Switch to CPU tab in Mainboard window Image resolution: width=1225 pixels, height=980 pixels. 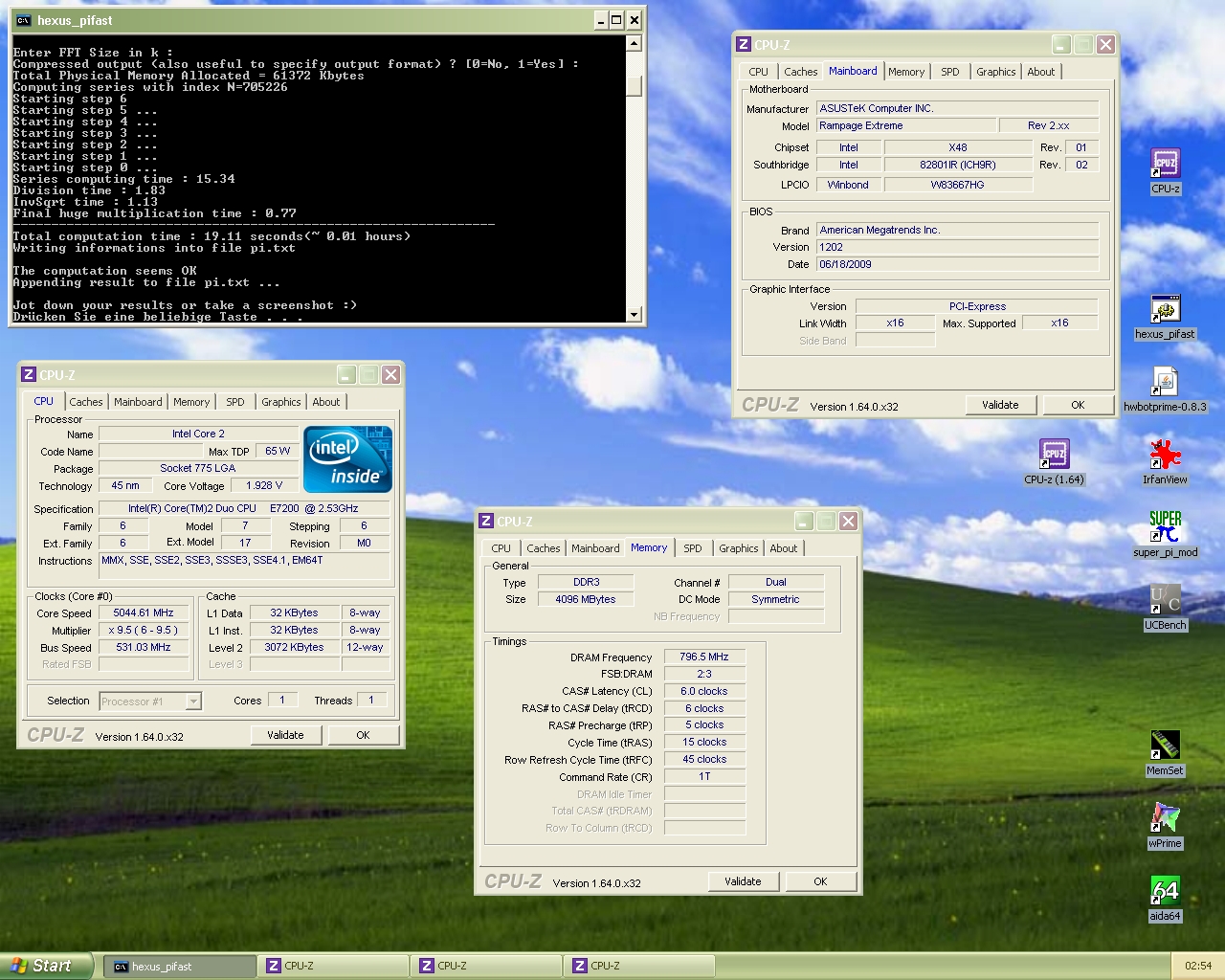click(759, 72)
